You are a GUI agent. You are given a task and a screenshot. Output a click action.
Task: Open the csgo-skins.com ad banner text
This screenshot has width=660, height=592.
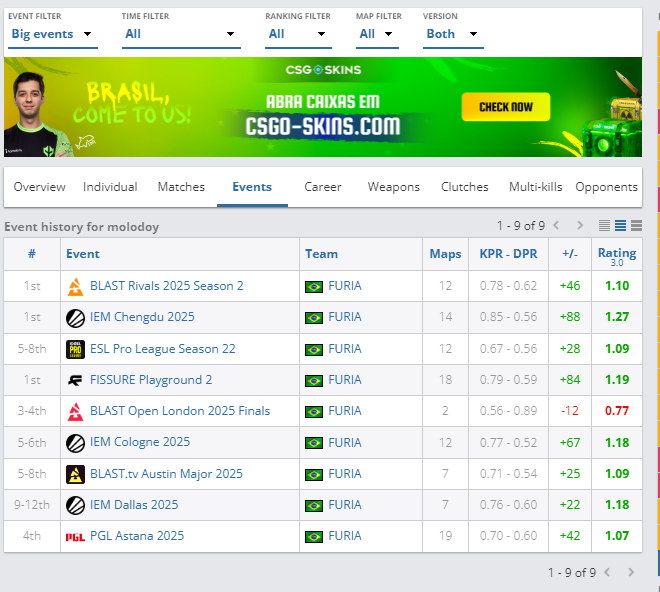pyautogui.click(x=323, y=126)
